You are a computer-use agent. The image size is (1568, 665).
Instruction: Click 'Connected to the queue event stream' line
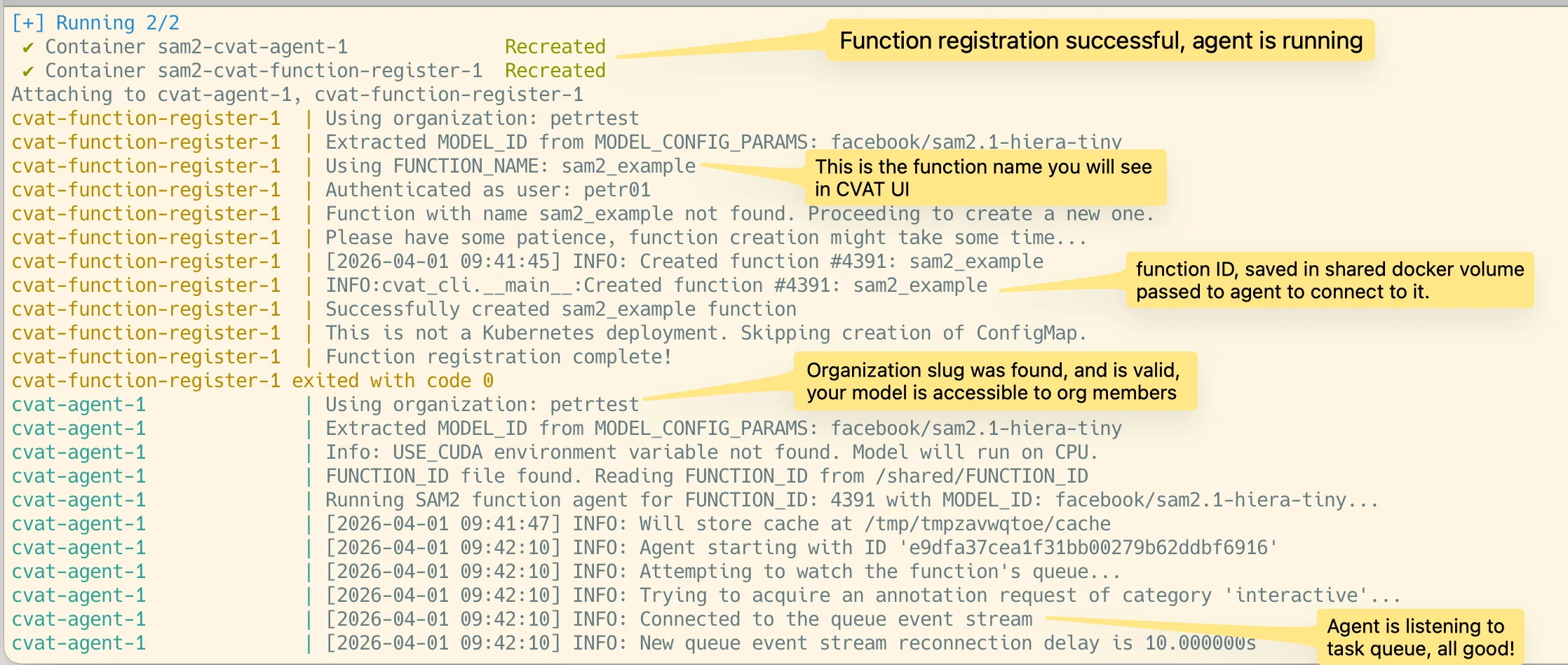coord(679,619)
